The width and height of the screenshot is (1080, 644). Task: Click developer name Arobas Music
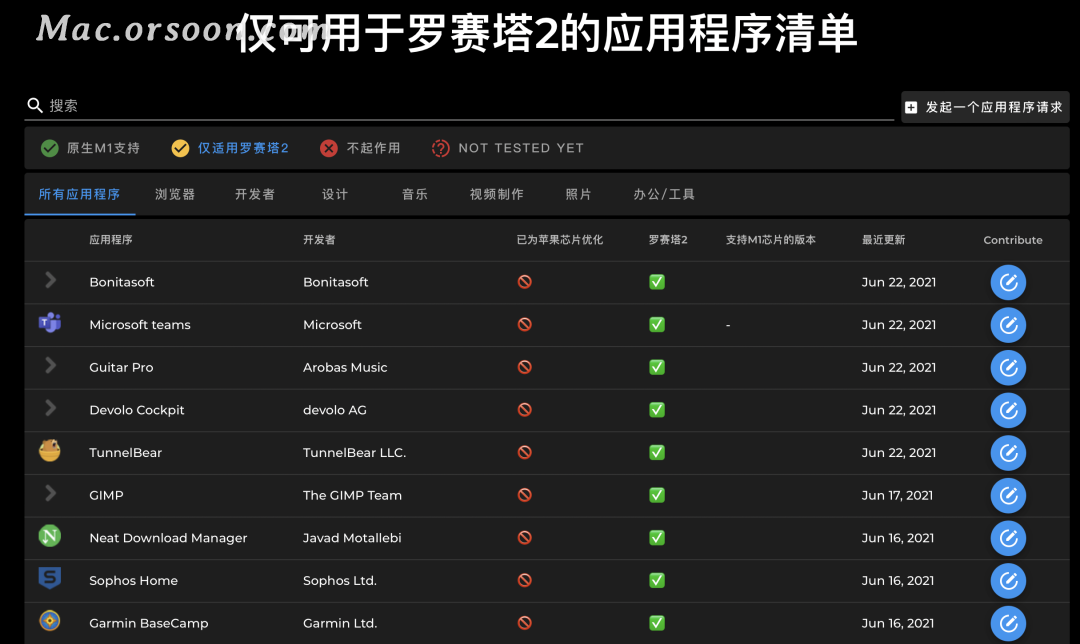(x=345, y=367)
